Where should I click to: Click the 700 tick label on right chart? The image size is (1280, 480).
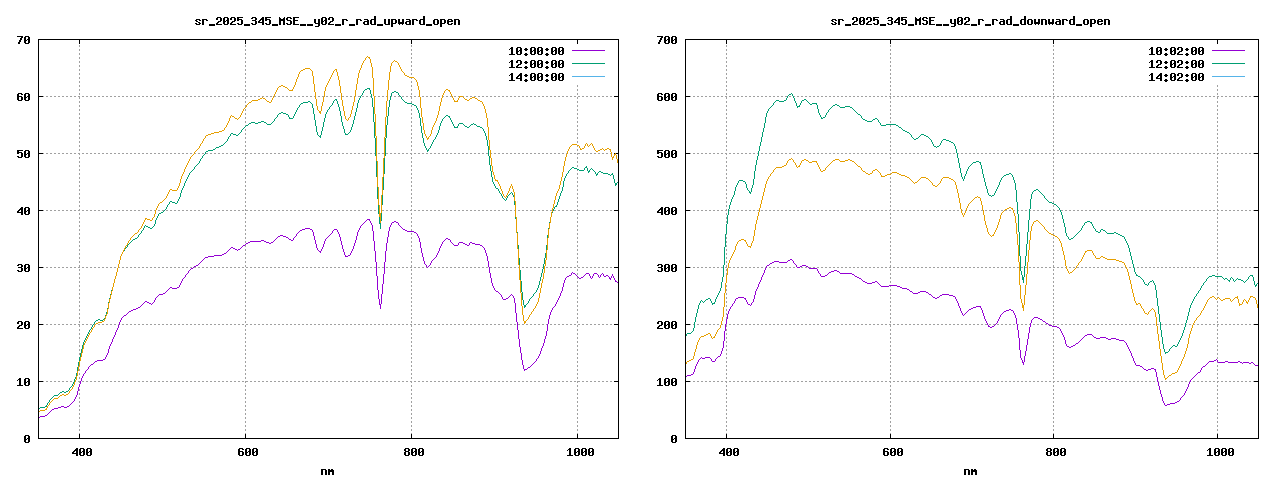click(665, 40)
